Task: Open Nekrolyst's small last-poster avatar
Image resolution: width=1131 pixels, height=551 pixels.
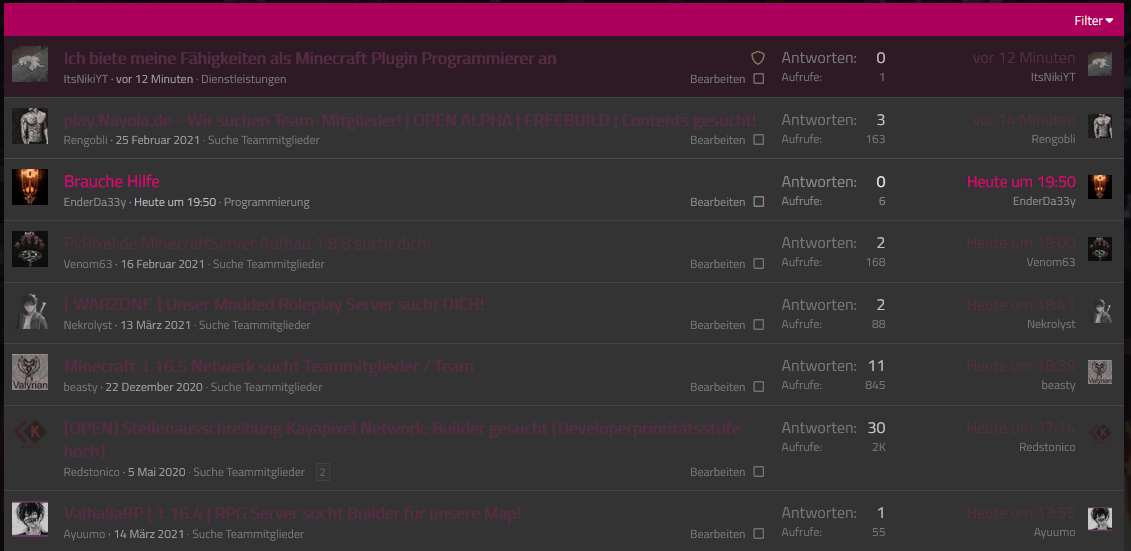Action: click(x=1100, y=311)
